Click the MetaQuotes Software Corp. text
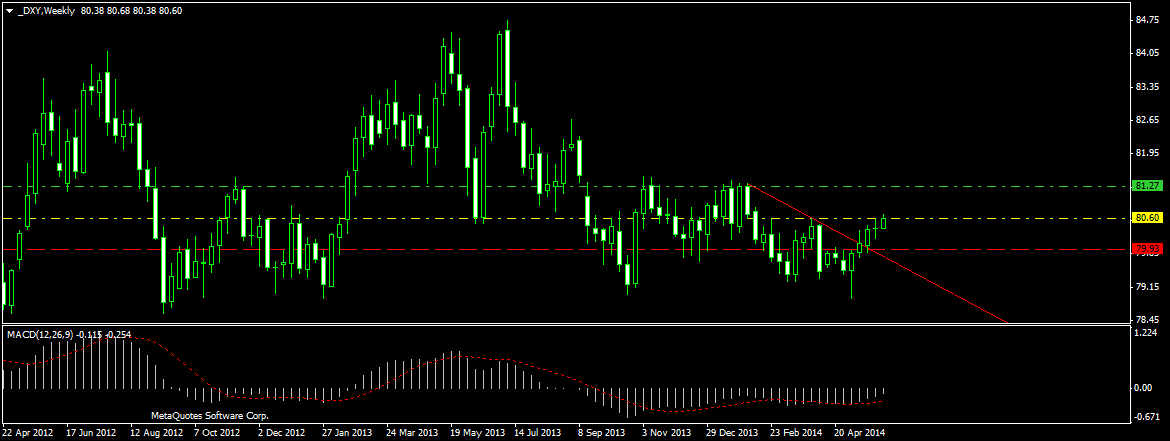Viewport: 1170px width, 441px height. click(210, 416)
